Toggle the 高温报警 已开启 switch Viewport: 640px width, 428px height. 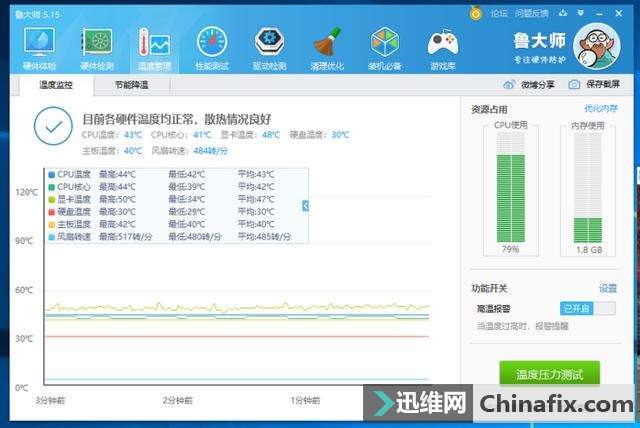tap(587, 308)
